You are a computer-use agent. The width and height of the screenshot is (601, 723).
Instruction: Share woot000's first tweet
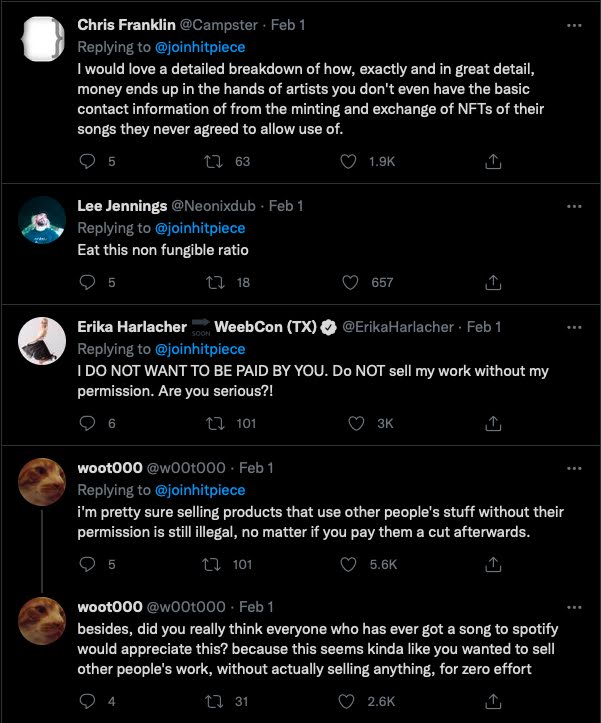(493, 564)
